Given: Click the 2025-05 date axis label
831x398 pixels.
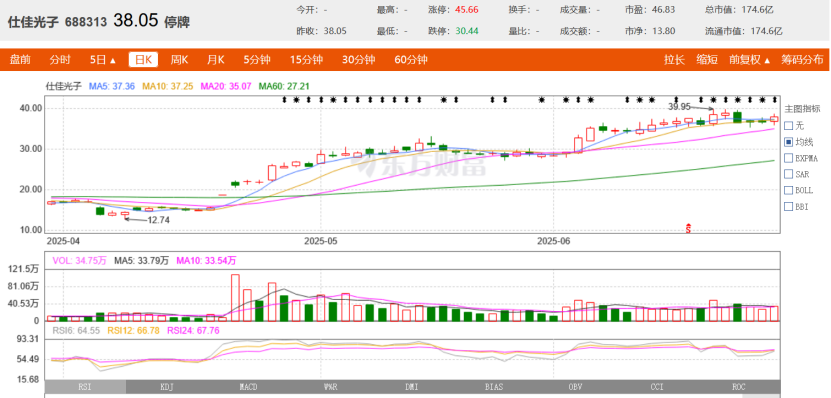Looking at the screenshot, I should pyautogui.click(x=321, y=241).
